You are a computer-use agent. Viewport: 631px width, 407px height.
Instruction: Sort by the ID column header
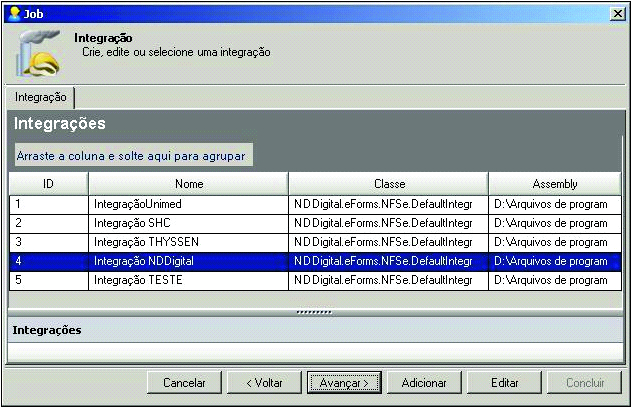[48, 184]
